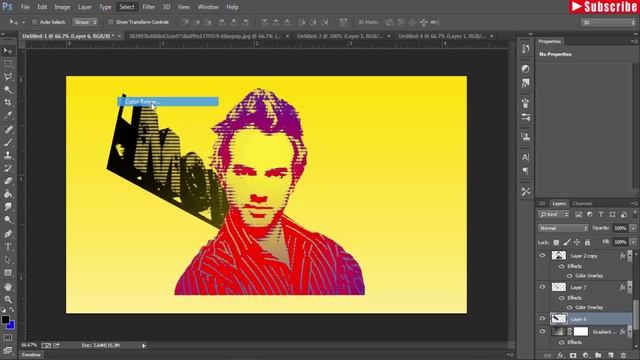The image size is (640, 360).
Task: Open the History panel icon
Action: (x=525, y=49)
